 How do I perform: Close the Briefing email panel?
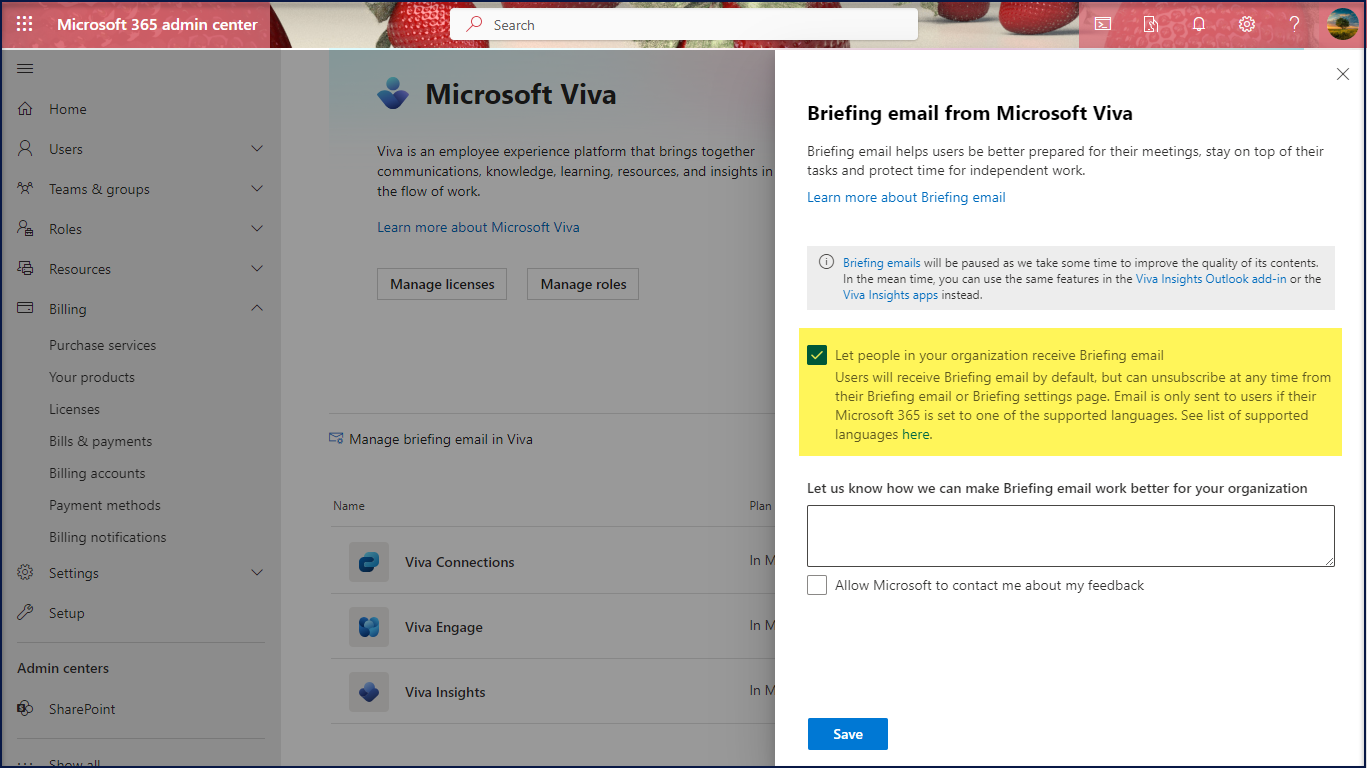1342,74
